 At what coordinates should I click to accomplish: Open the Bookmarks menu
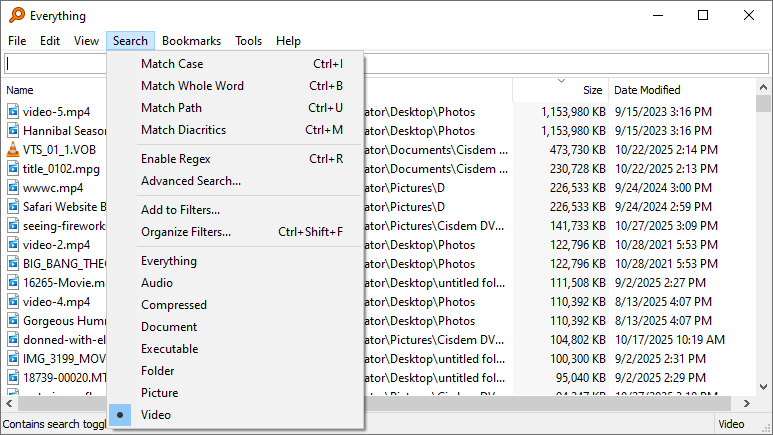(191, 41)
